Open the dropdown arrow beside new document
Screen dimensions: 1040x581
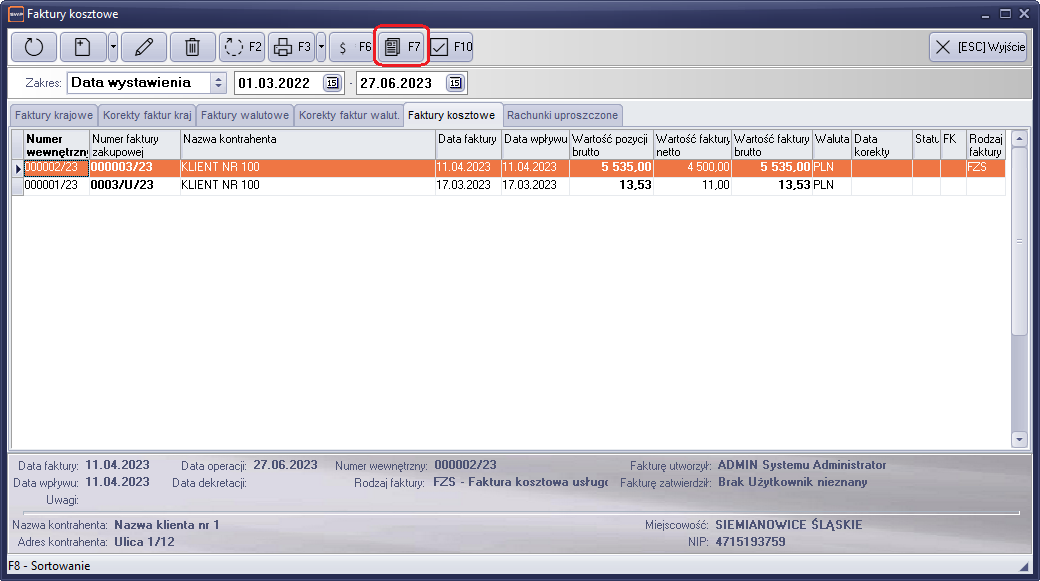113,47
